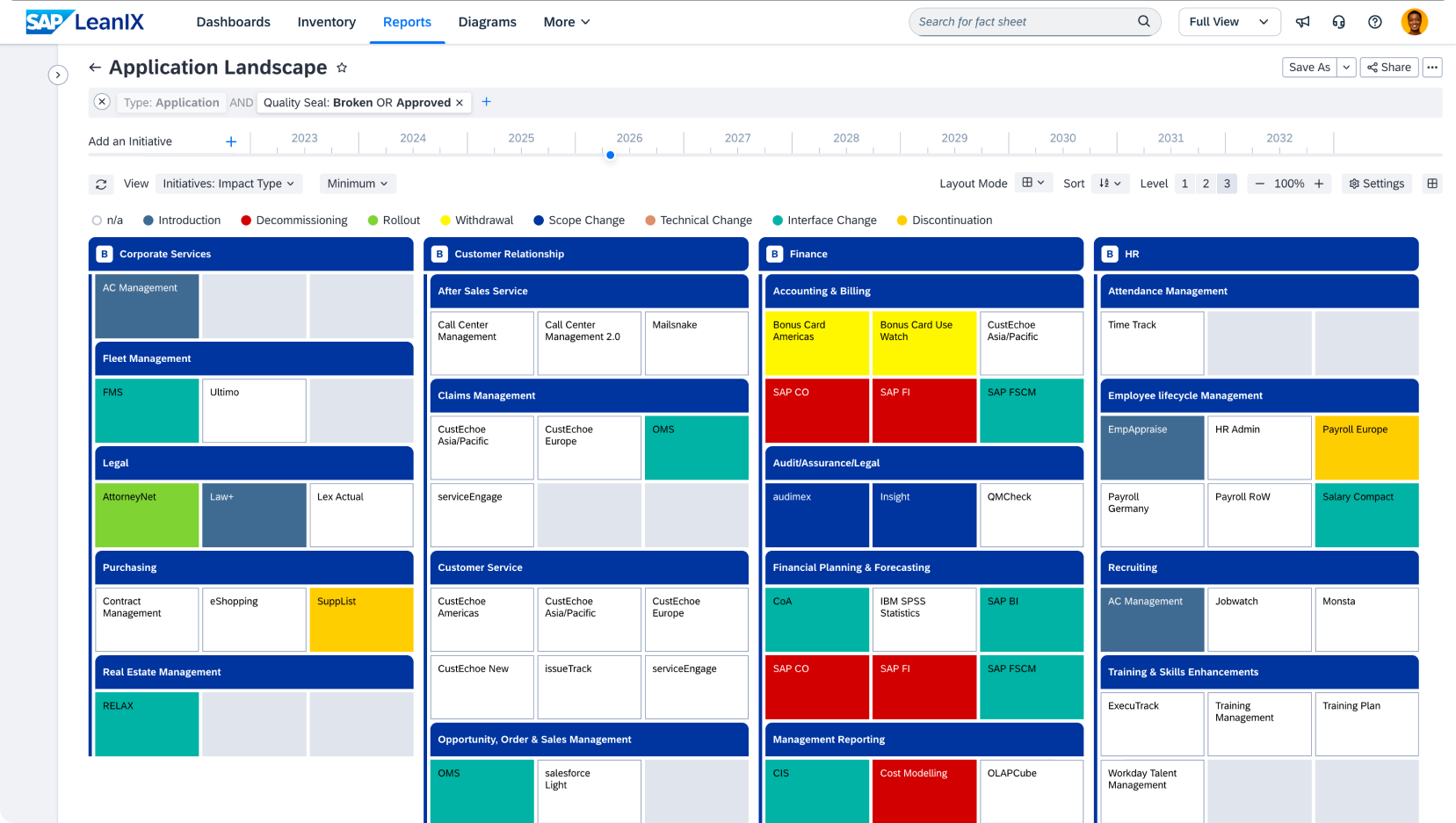
Task: Add an initiative with the plus icon
Action: pyautogui.click(x=231, y=141)
